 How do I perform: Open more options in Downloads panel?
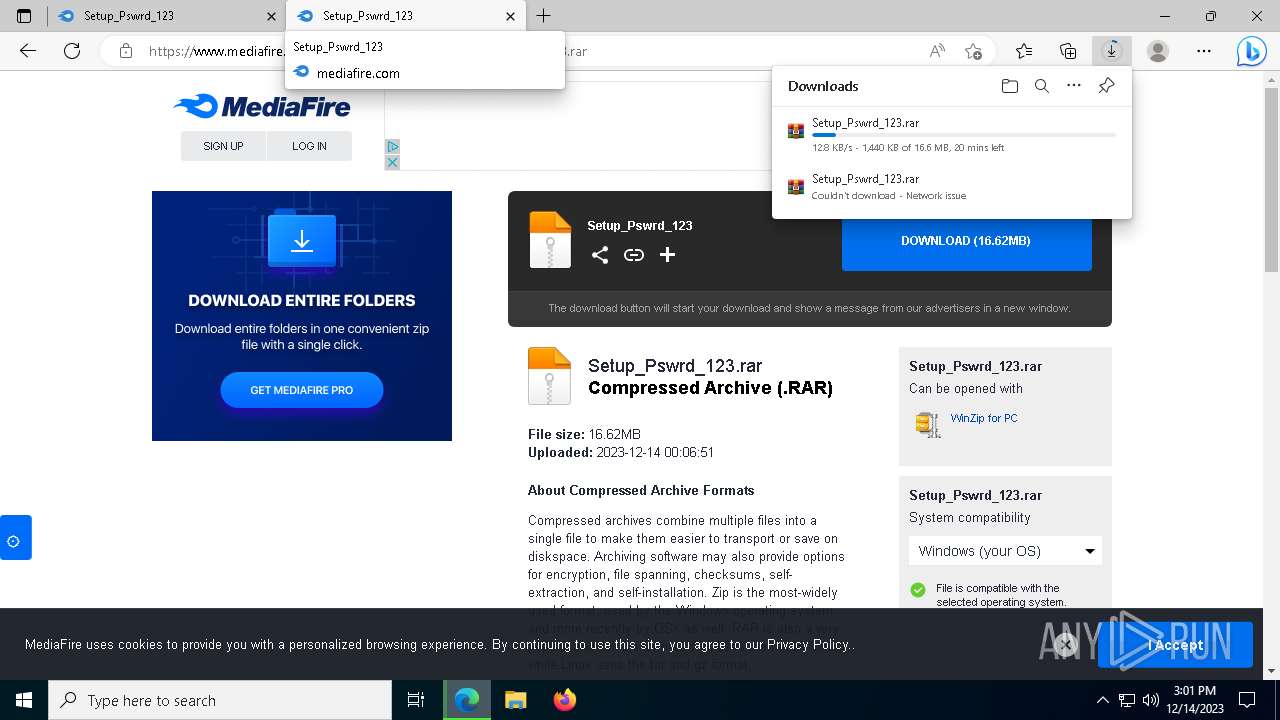(1074, 86)
